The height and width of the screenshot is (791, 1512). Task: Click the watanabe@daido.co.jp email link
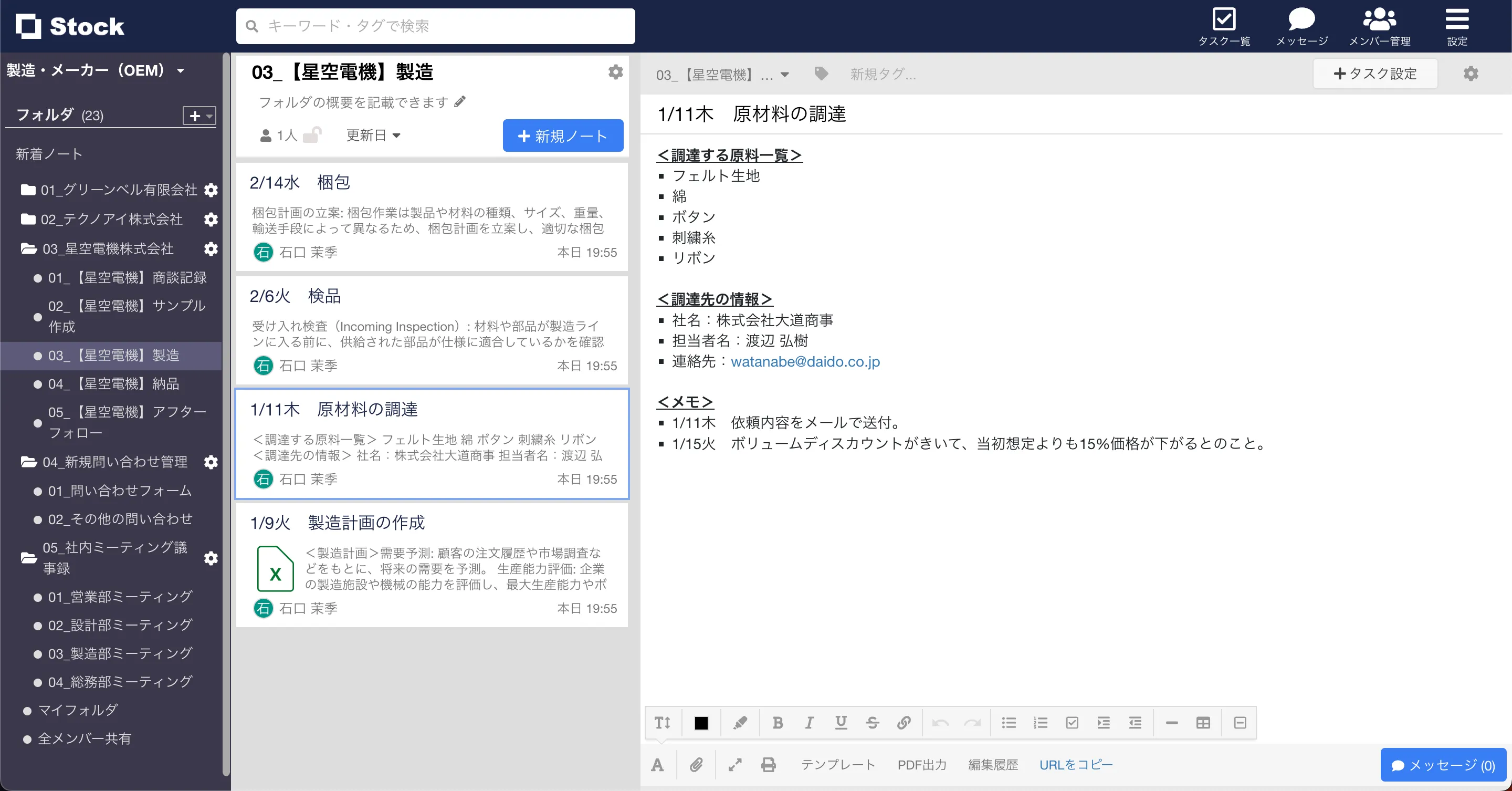click(805, 362)
